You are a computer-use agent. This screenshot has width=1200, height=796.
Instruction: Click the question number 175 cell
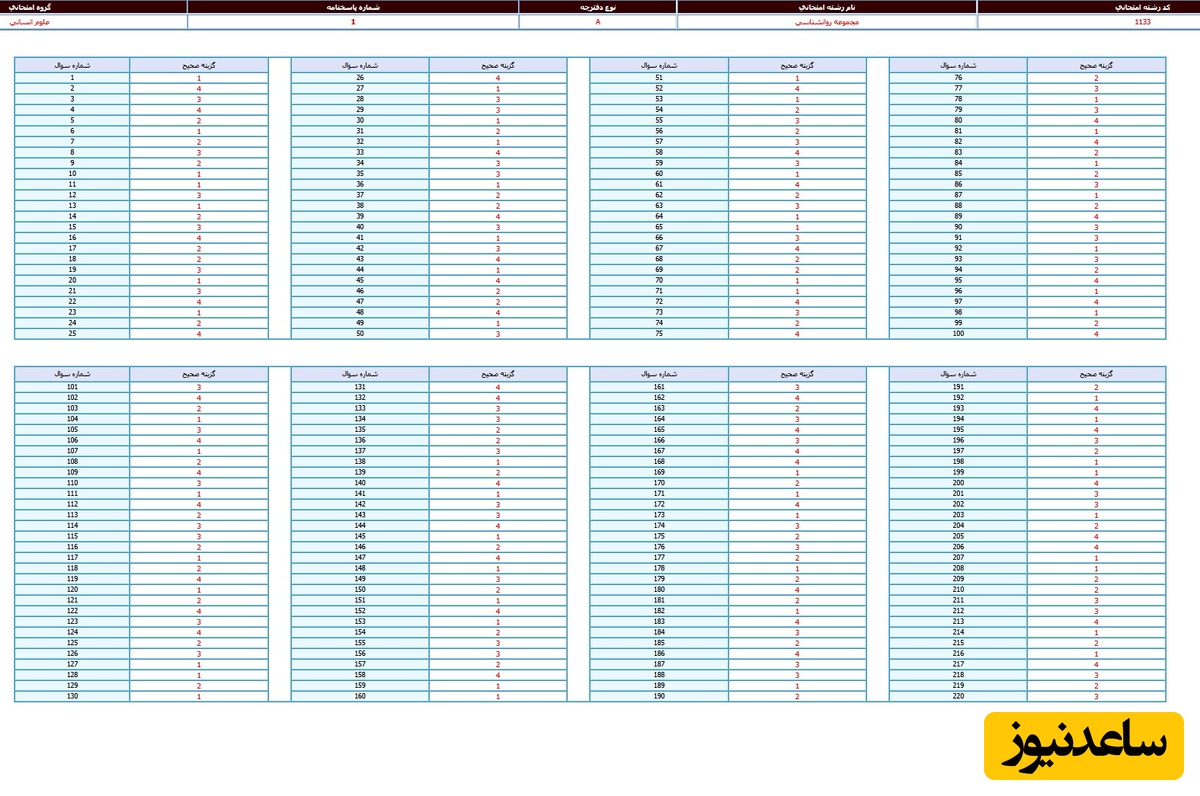click(659, 536)
